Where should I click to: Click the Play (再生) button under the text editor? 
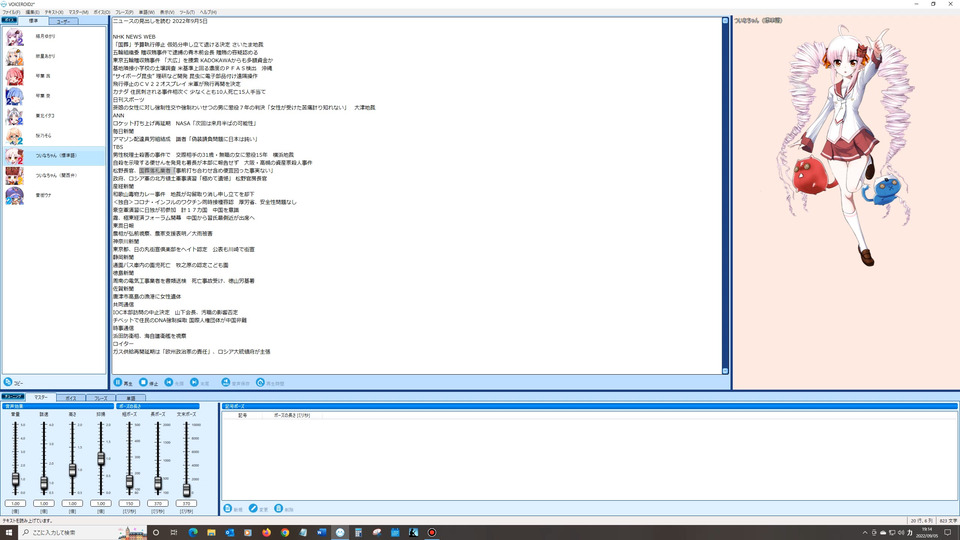[x=123, y=383]
